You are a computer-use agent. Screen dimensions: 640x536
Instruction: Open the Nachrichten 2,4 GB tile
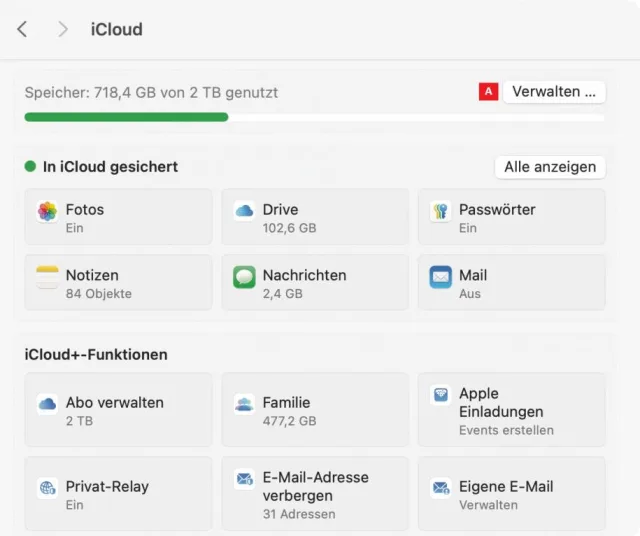tap(315, 283)
